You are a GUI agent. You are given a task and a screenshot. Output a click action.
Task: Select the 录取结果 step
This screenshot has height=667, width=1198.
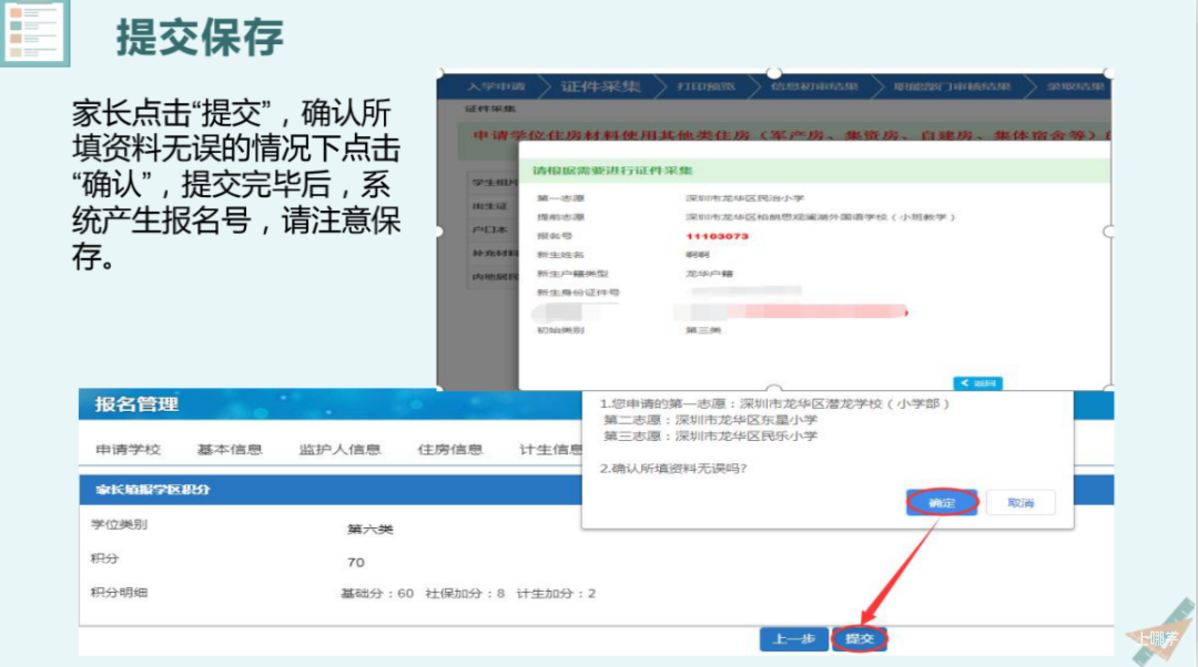pyautogui.click(x=1076, y=86)
